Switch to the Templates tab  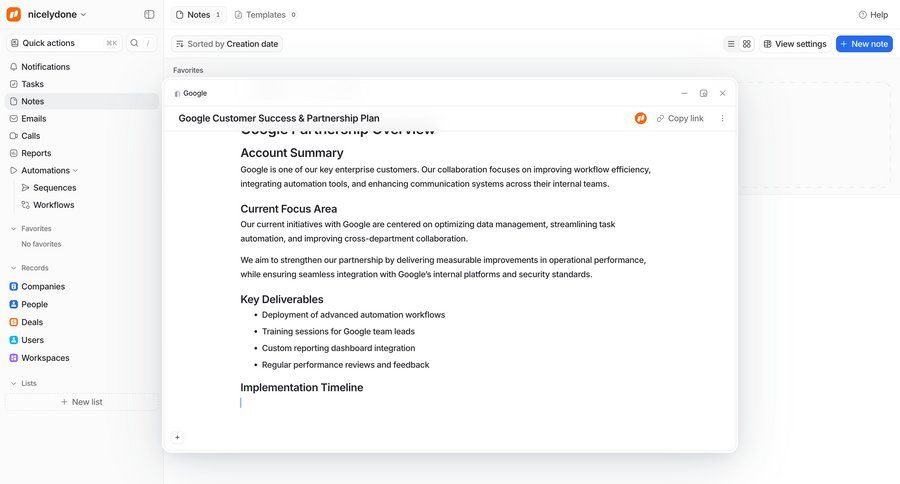(265, 15)
